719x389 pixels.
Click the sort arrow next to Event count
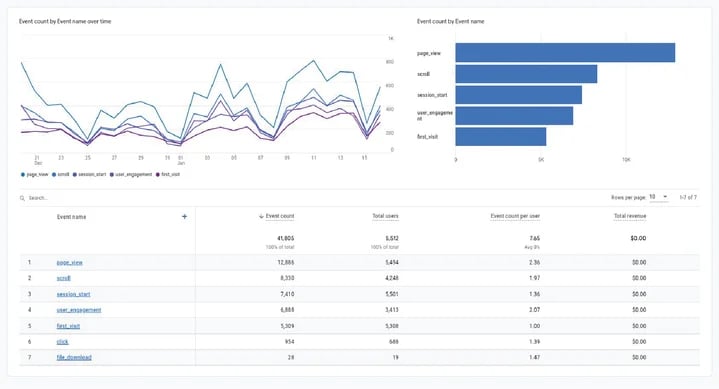tap(261, 216)
